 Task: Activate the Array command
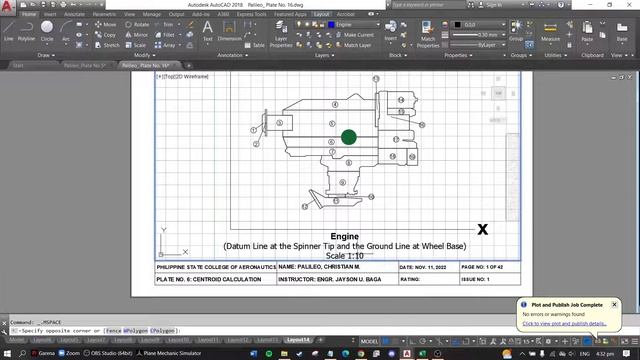pos(165,45)
